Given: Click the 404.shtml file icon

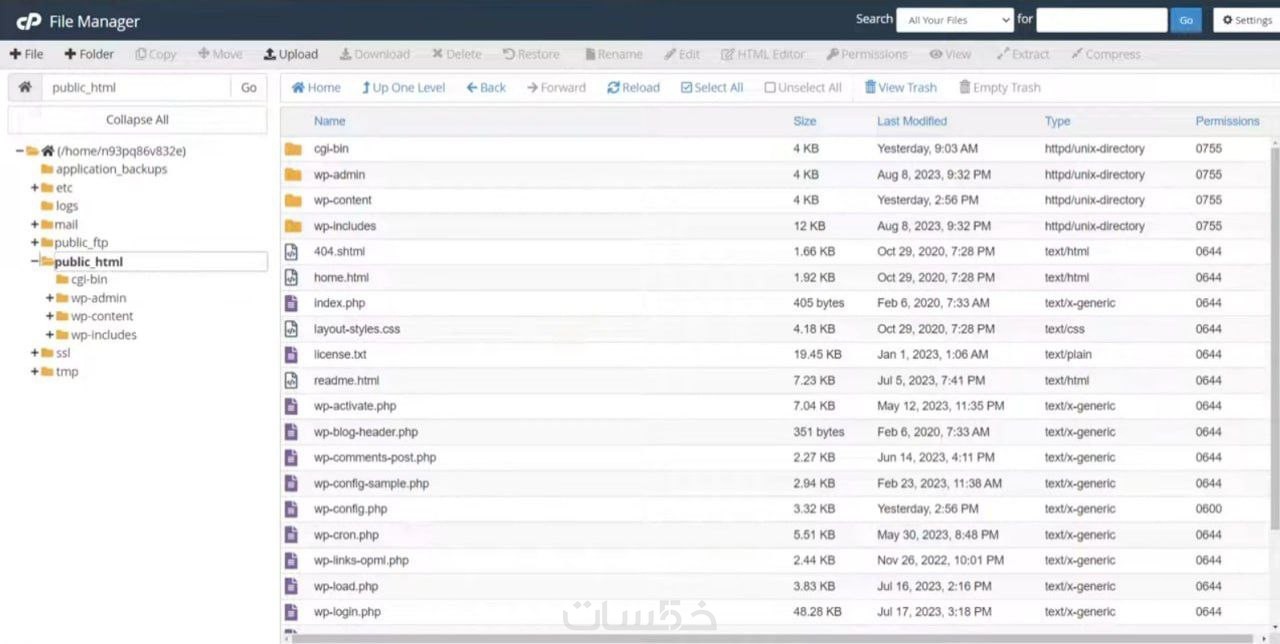Looking at the screenshot, I should tap(291, 252).
